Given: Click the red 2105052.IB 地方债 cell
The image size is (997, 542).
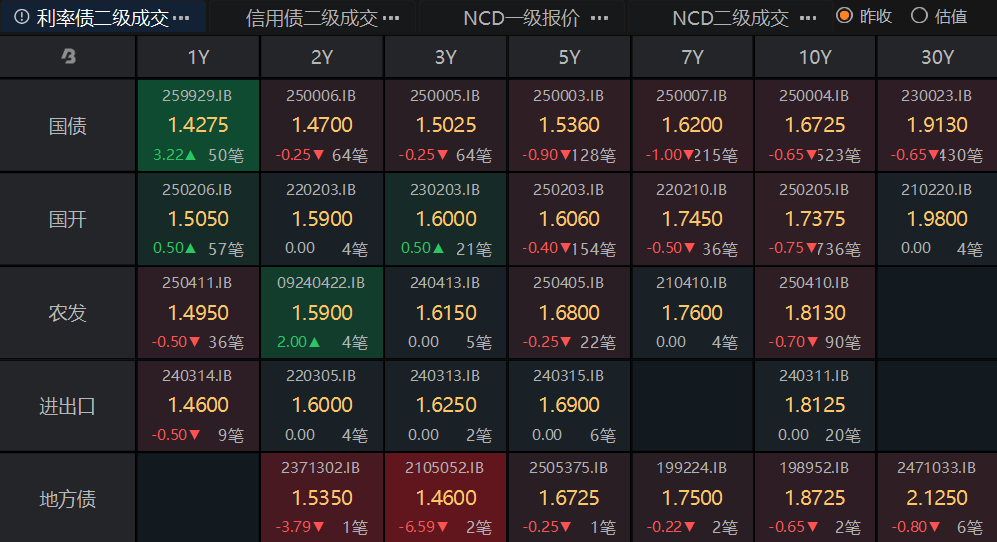Looking at the screenshot, I should 445,498.
